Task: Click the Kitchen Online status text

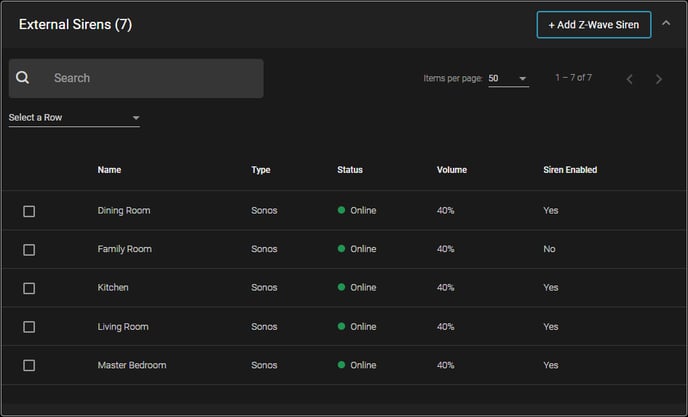Action: pos(363,288)
